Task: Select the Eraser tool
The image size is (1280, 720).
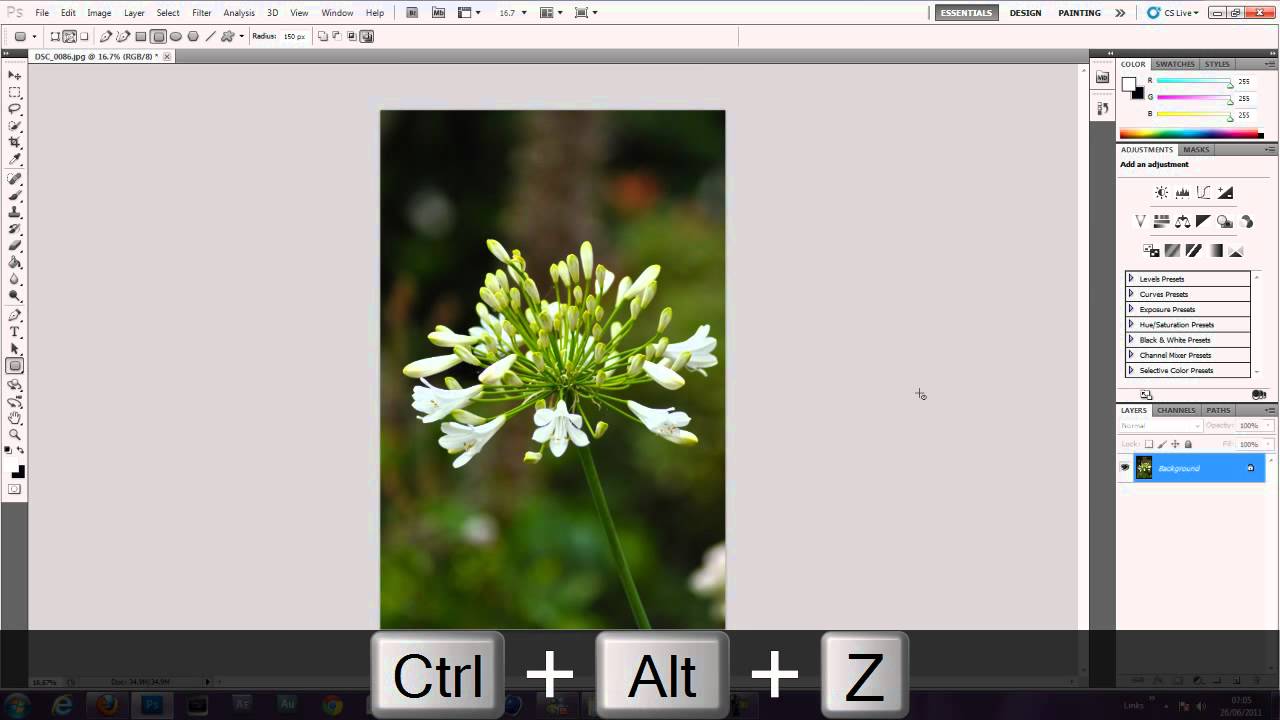Action: pos(15,245)
